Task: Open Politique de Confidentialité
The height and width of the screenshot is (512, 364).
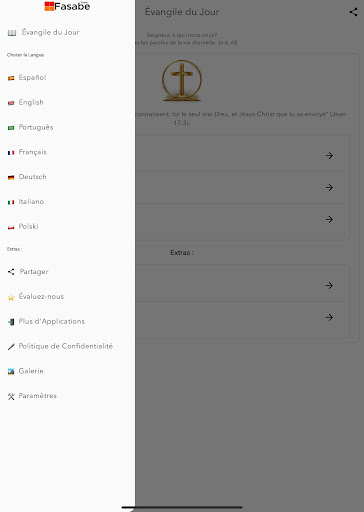Action: [x=66, y=346]
